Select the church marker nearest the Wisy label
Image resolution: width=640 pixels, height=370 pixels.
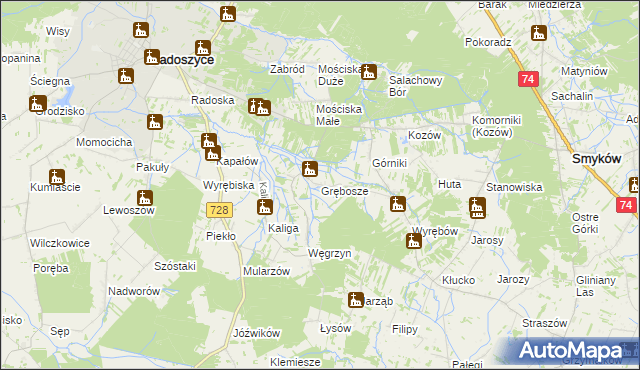(x=141, y=30)
